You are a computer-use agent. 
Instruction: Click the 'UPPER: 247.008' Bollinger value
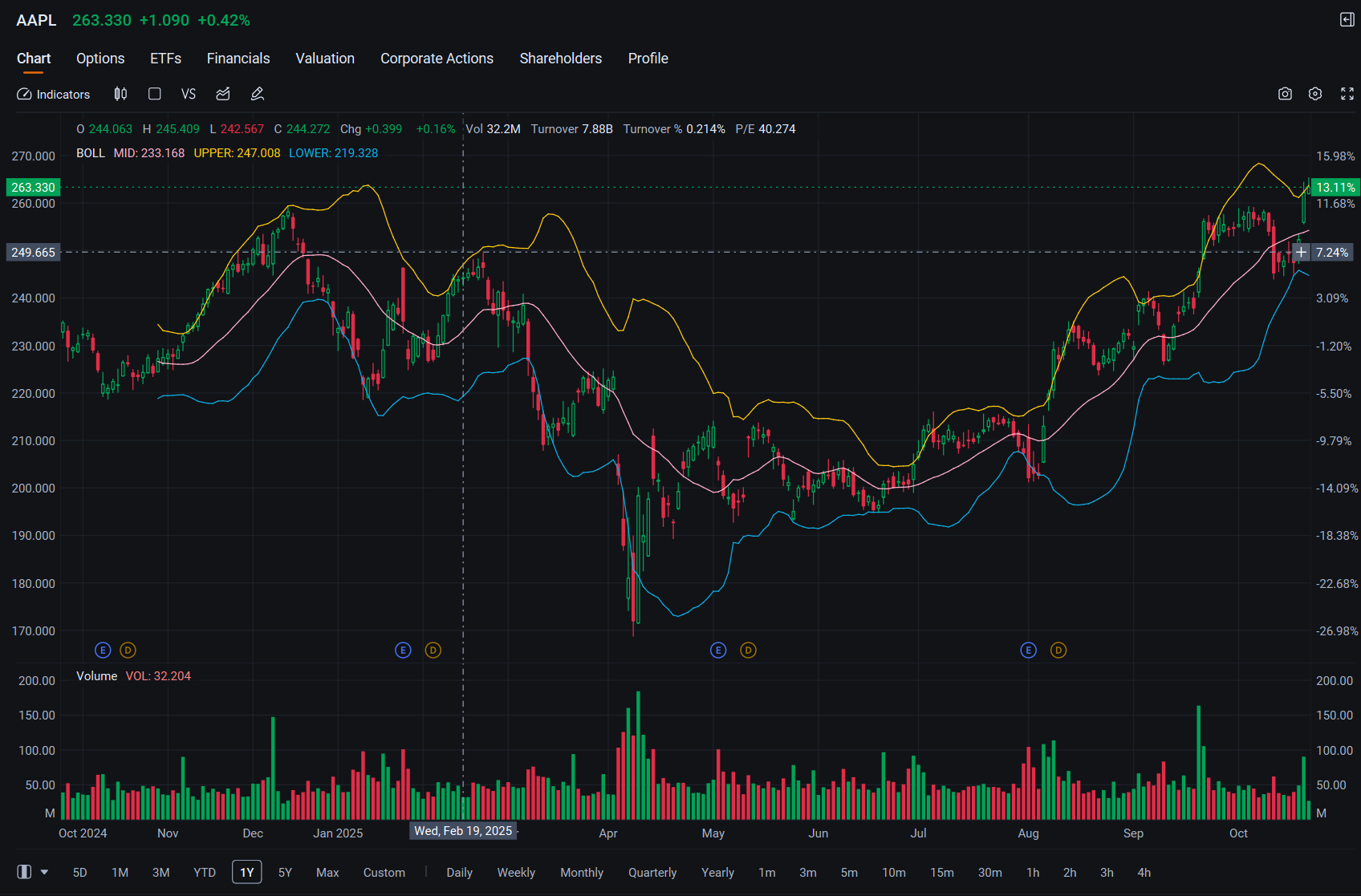pyautogui.click(x=238, y=153)
